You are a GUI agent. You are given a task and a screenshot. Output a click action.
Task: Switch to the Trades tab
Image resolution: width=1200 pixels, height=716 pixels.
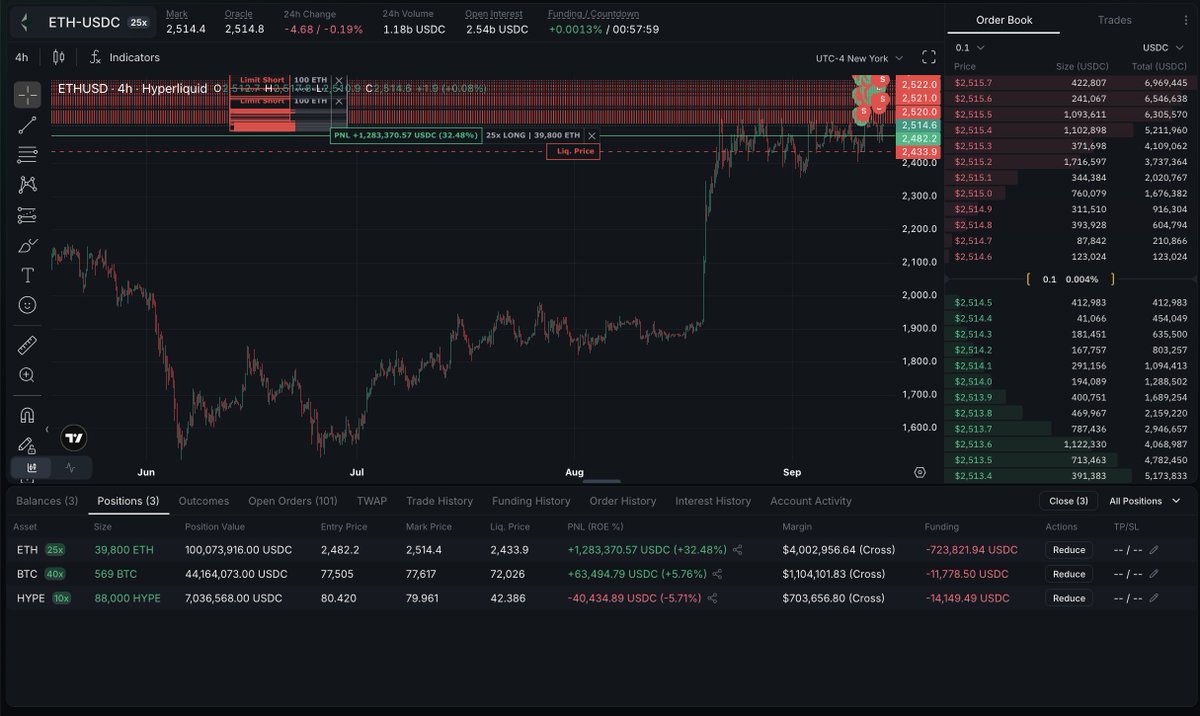tap(1114, 20)
